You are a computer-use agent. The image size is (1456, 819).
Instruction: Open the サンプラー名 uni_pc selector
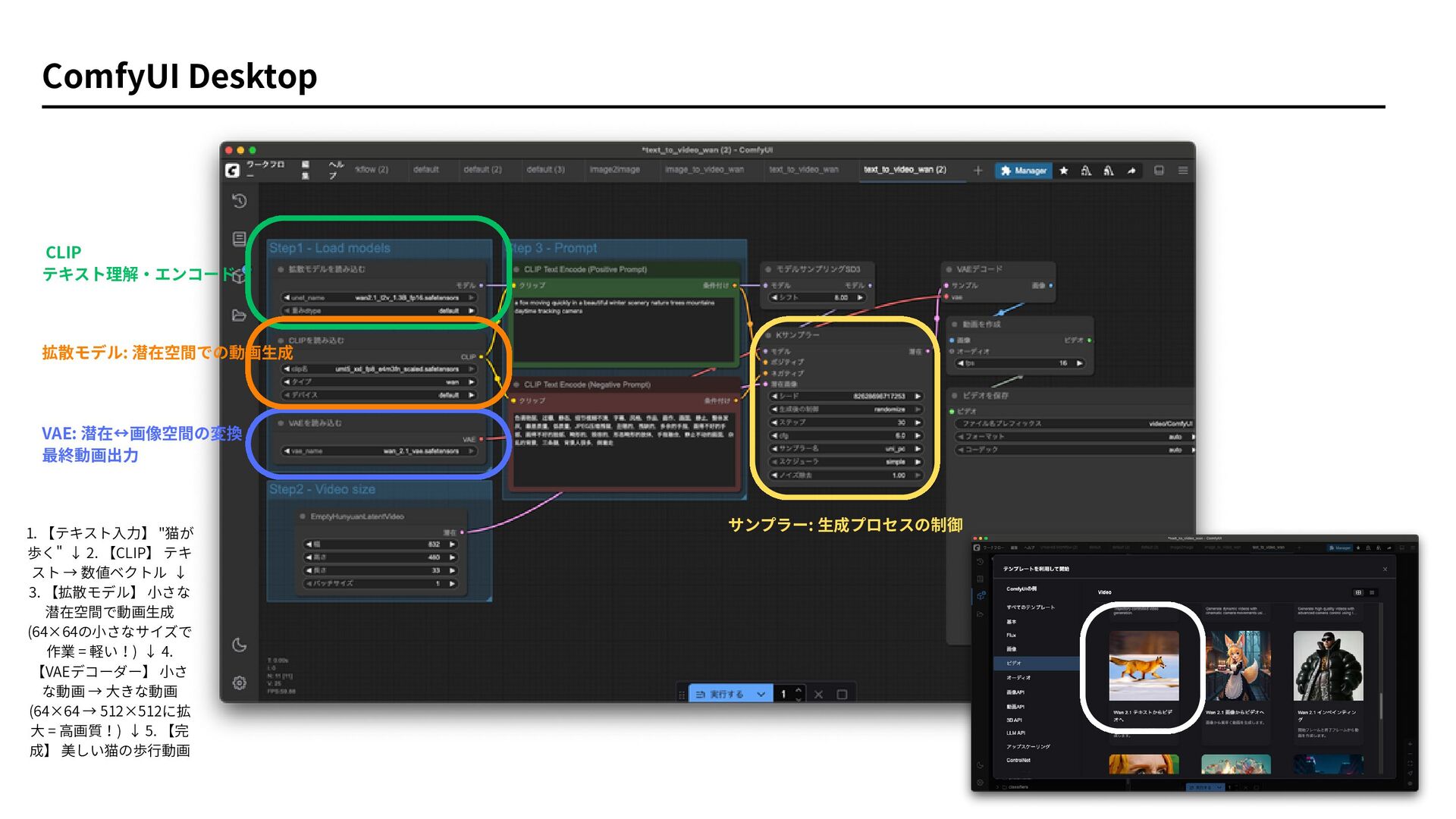tap(846, 449)
